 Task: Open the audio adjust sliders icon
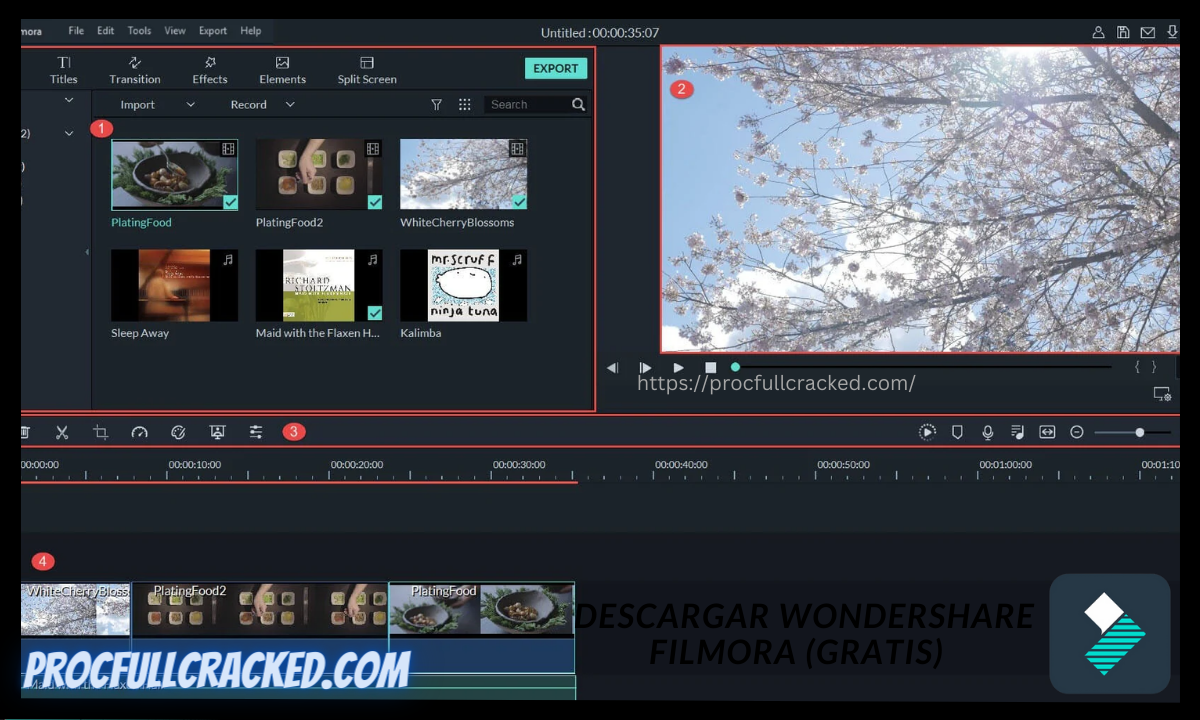(x=256, y=432)
